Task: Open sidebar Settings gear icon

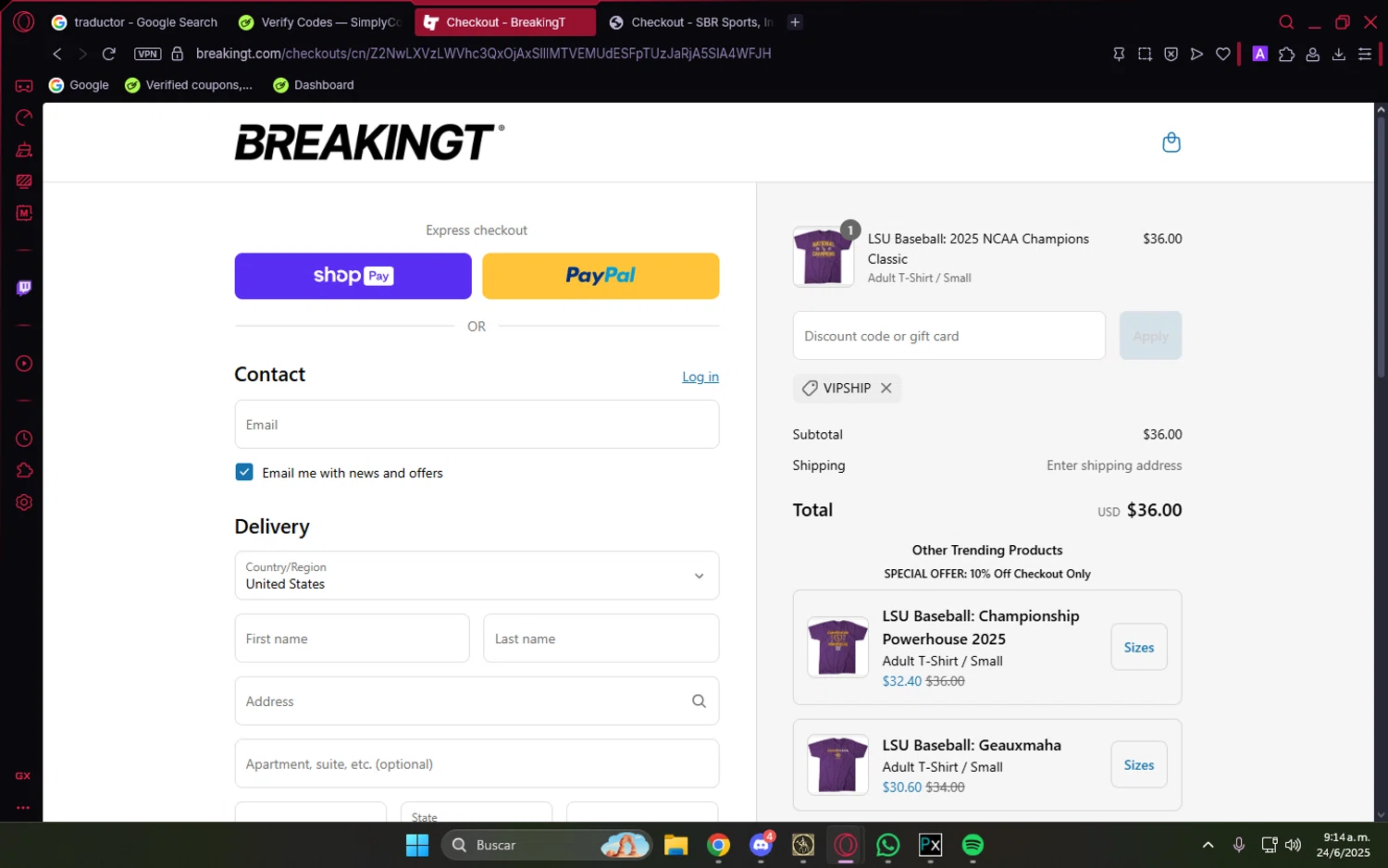Action: pyautogui.click(x=24, y=502)
